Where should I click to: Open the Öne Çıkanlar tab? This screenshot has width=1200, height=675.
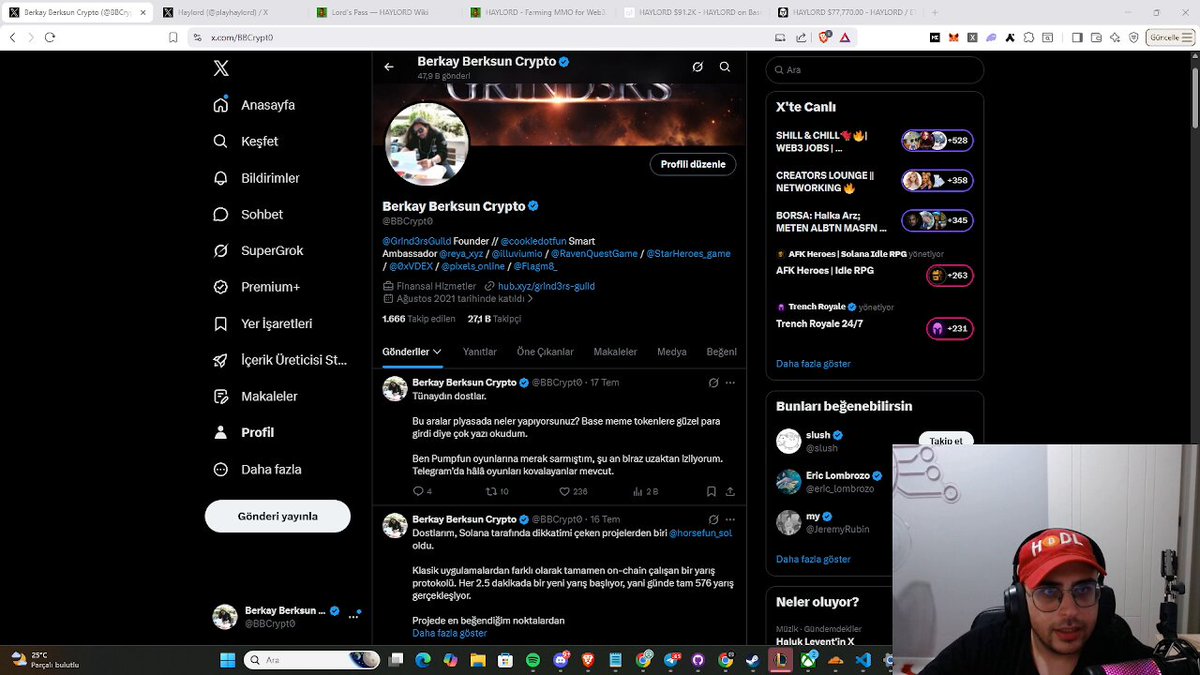click(545, 352)
